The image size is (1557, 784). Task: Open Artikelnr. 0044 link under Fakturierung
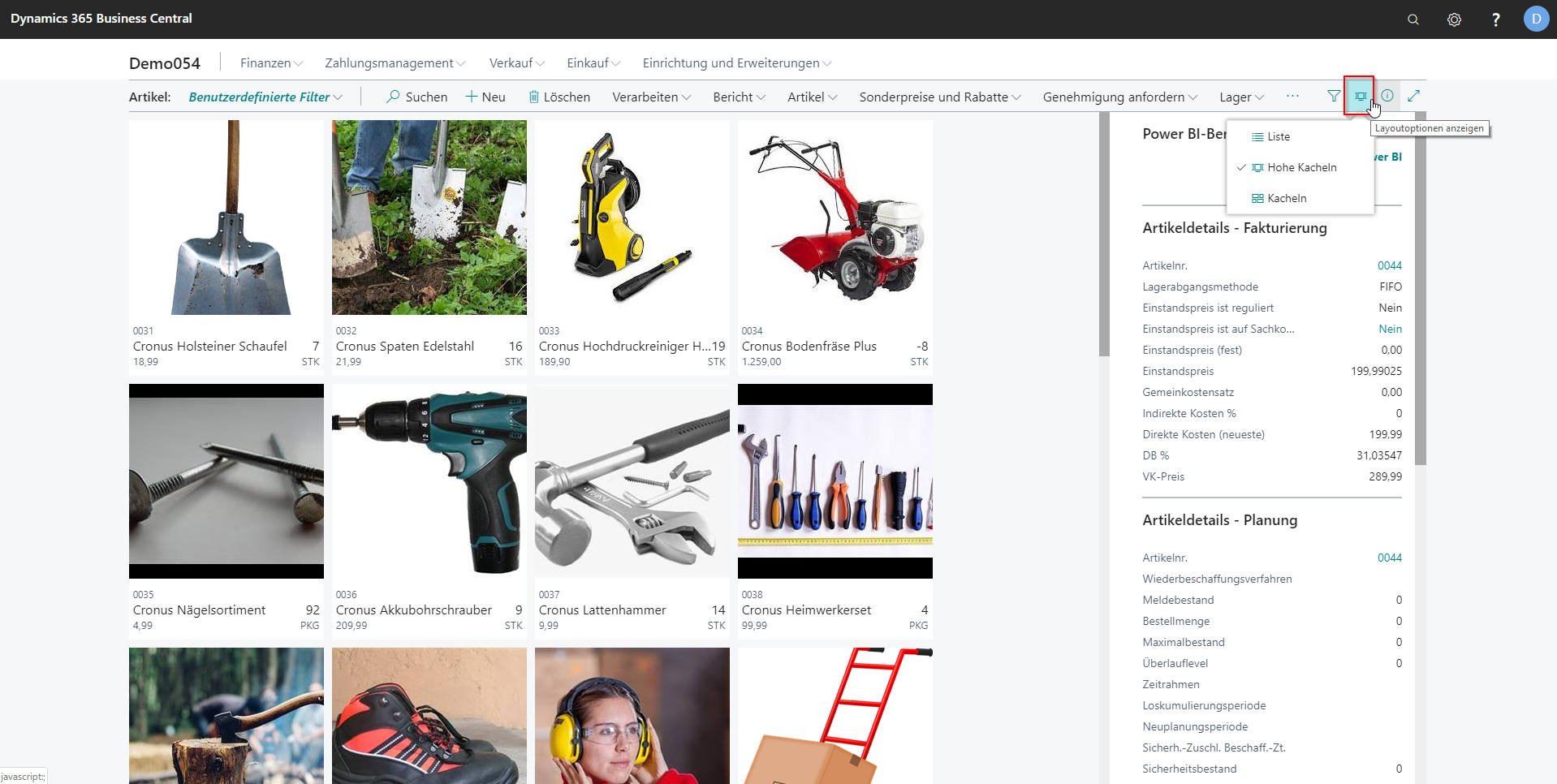click(1389, 265)
